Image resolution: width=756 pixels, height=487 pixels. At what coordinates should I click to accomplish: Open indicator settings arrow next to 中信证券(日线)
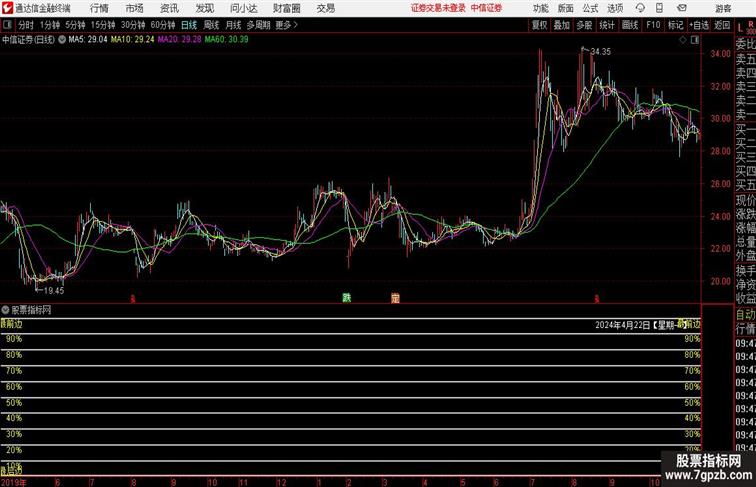[x=62, y=40]
